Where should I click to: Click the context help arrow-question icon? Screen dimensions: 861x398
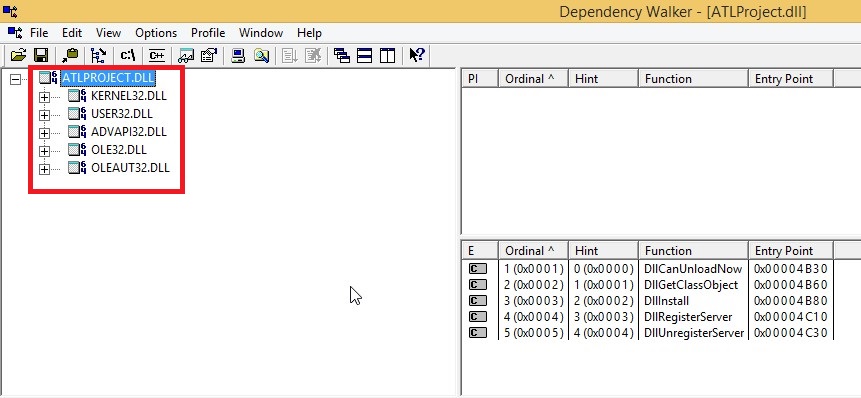(417, 55)
